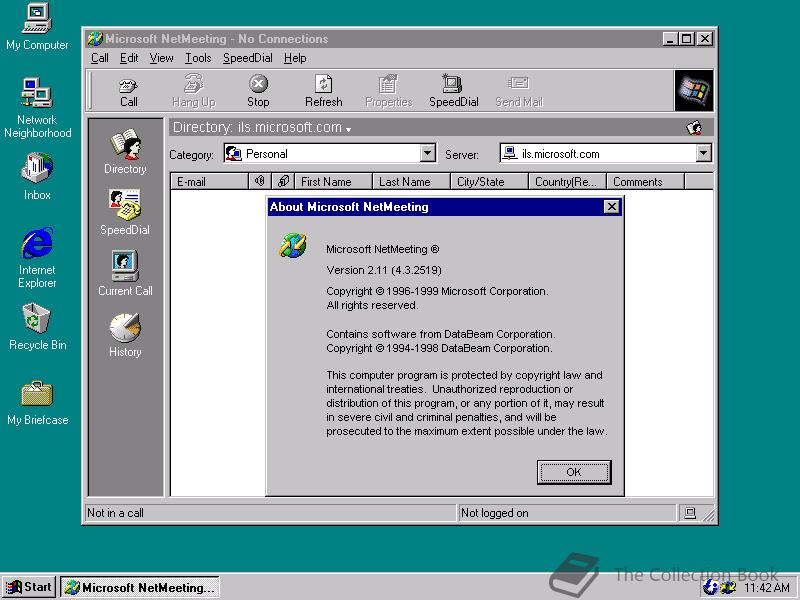Open the Directory ils.microsoft.com header dropdown

262,128
